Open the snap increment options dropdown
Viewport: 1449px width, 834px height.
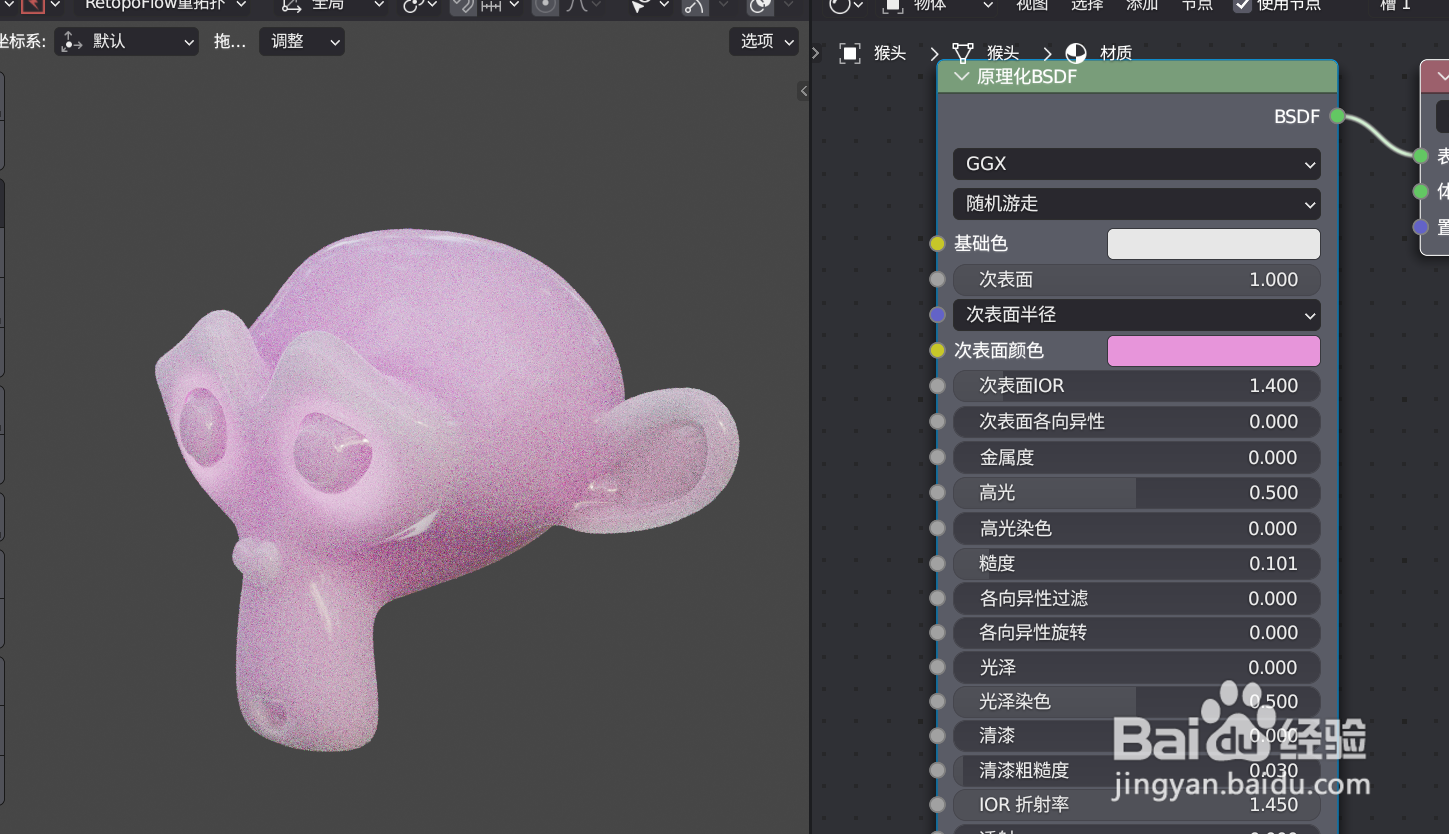[x=500, y=5]
